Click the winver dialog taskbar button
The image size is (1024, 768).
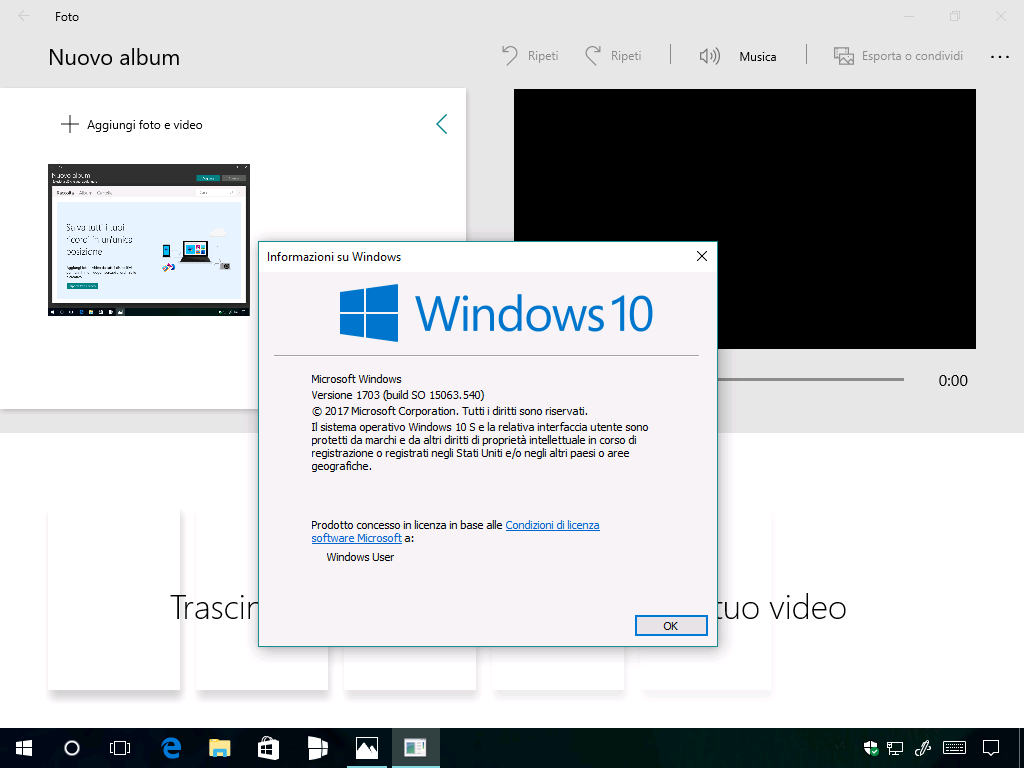coord(415,748)
